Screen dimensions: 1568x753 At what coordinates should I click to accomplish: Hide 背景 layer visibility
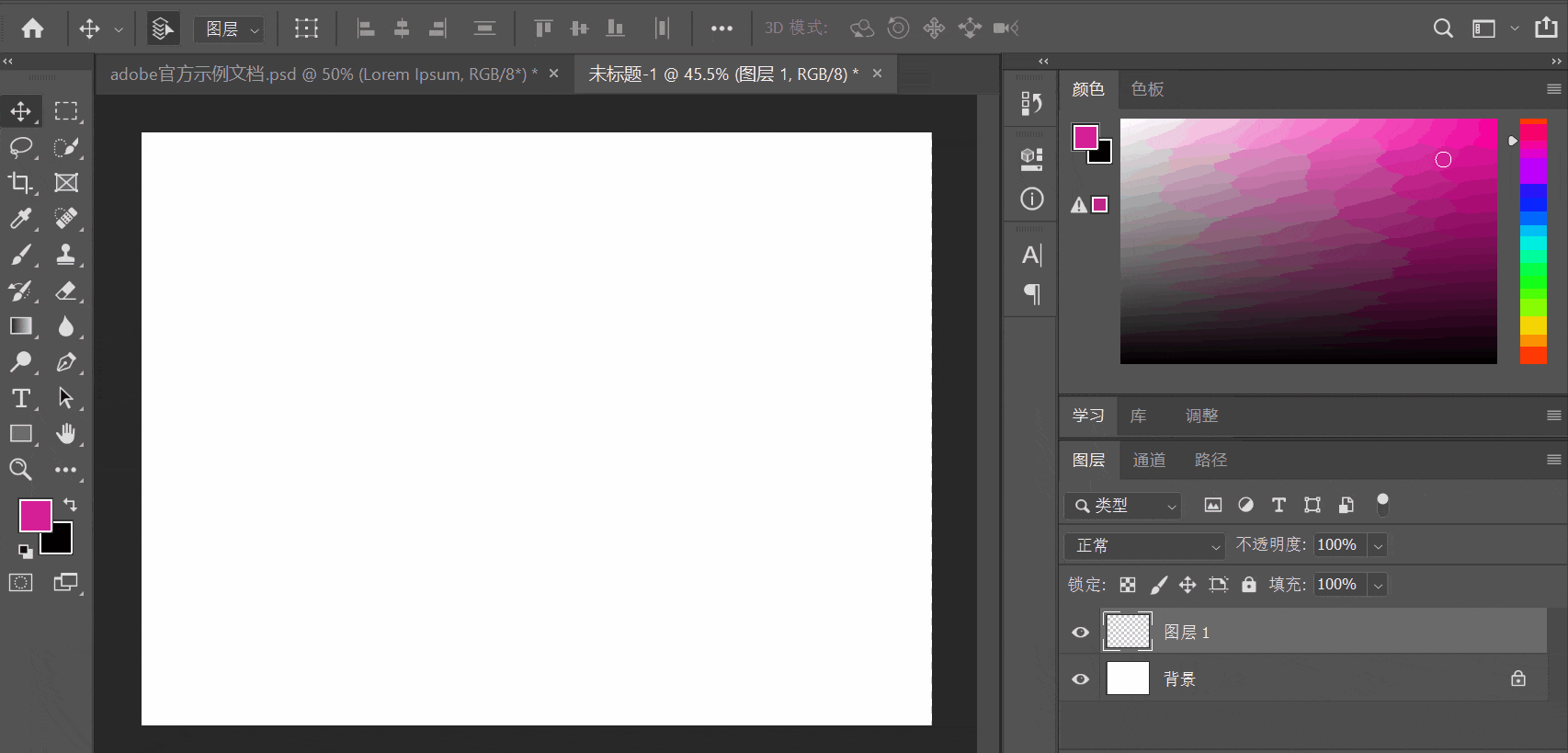click(1081, 679)
